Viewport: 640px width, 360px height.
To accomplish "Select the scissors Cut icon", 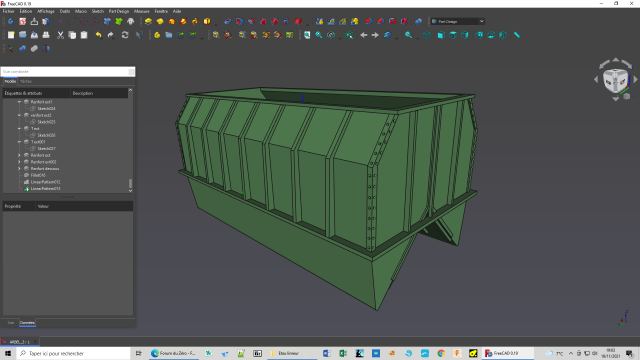I will click(x=60, y=35).
